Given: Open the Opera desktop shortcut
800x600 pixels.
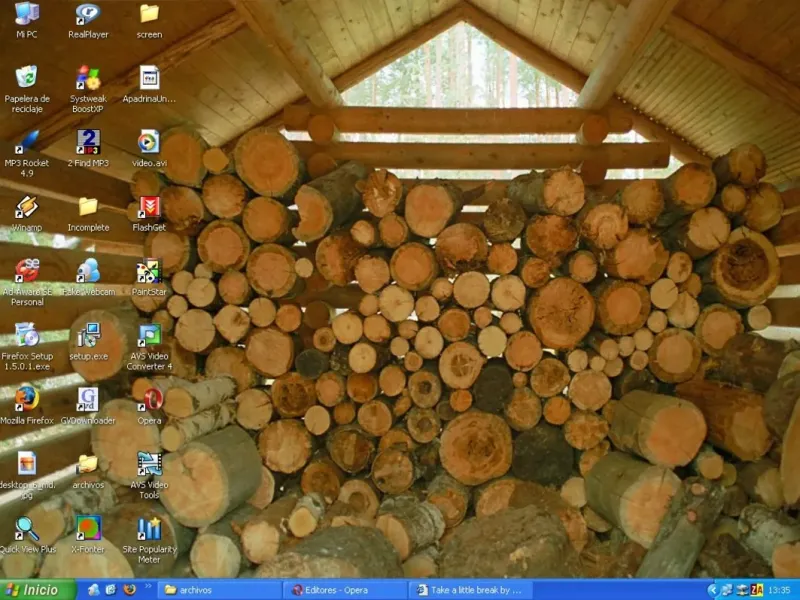Looking at the screenshot, I should (x=149, y=406).
